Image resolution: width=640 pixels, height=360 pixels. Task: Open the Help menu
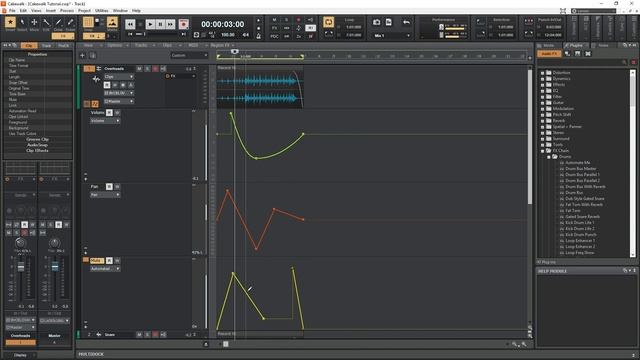coord(136,11)
